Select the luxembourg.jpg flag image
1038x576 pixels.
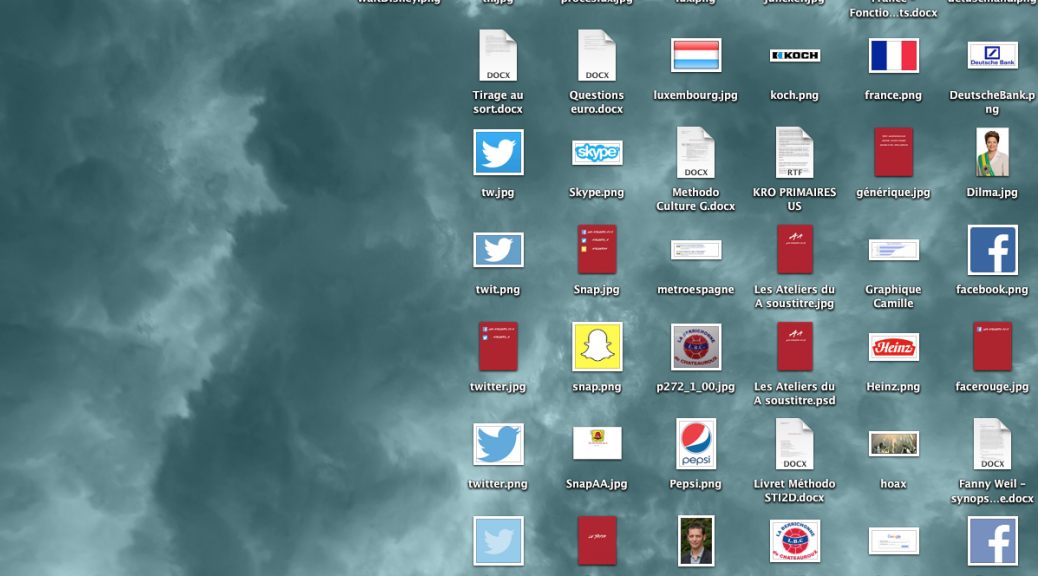coord(695,56)
